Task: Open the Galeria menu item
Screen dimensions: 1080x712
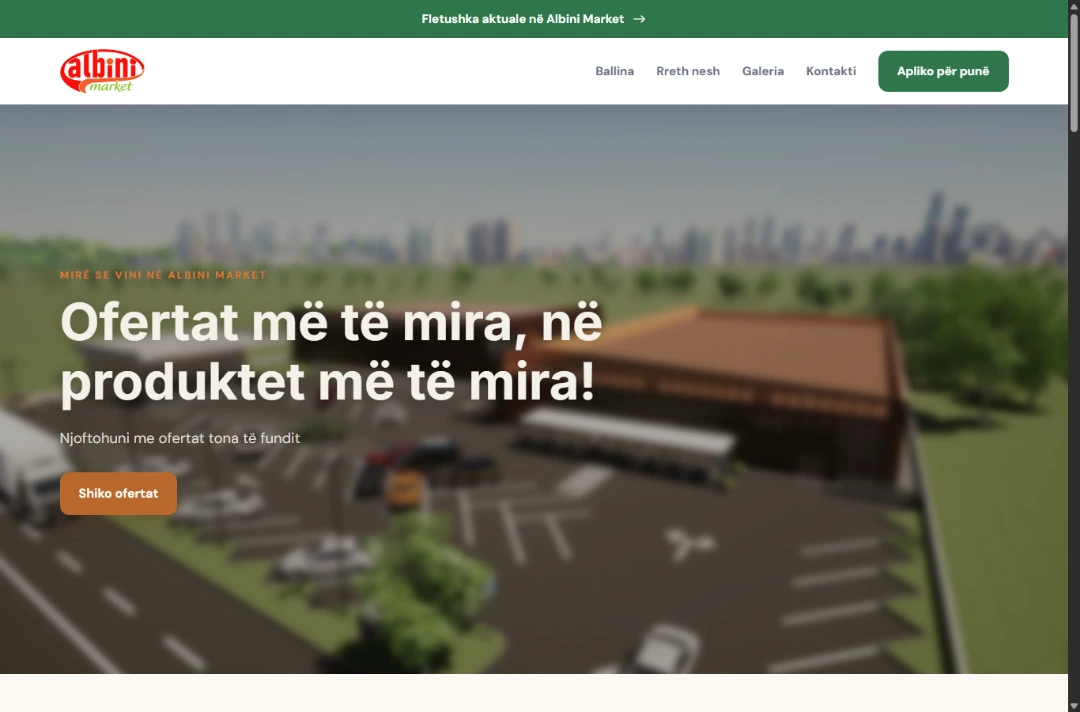Action: click(x=762, y=71)
